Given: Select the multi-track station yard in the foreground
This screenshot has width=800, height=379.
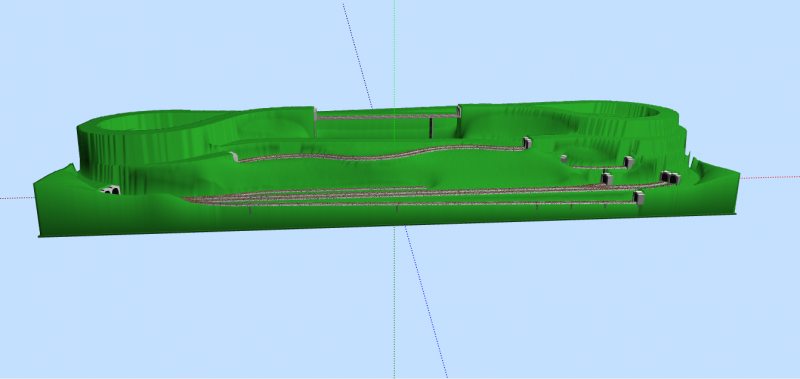Looking at the screenshot, I should [408, 196].
